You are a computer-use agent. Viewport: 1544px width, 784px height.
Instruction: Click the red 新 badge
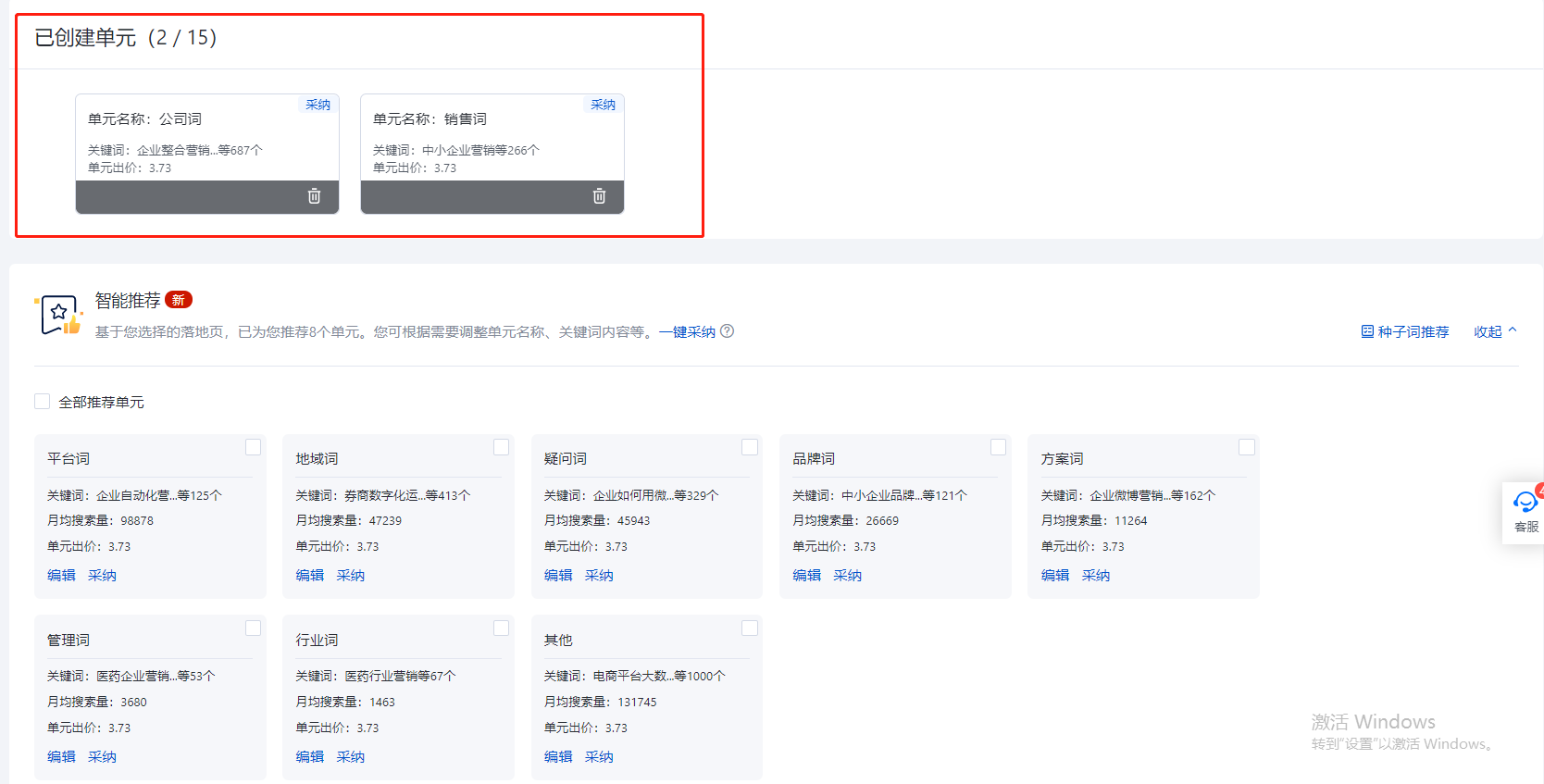[x=179, y=300]
